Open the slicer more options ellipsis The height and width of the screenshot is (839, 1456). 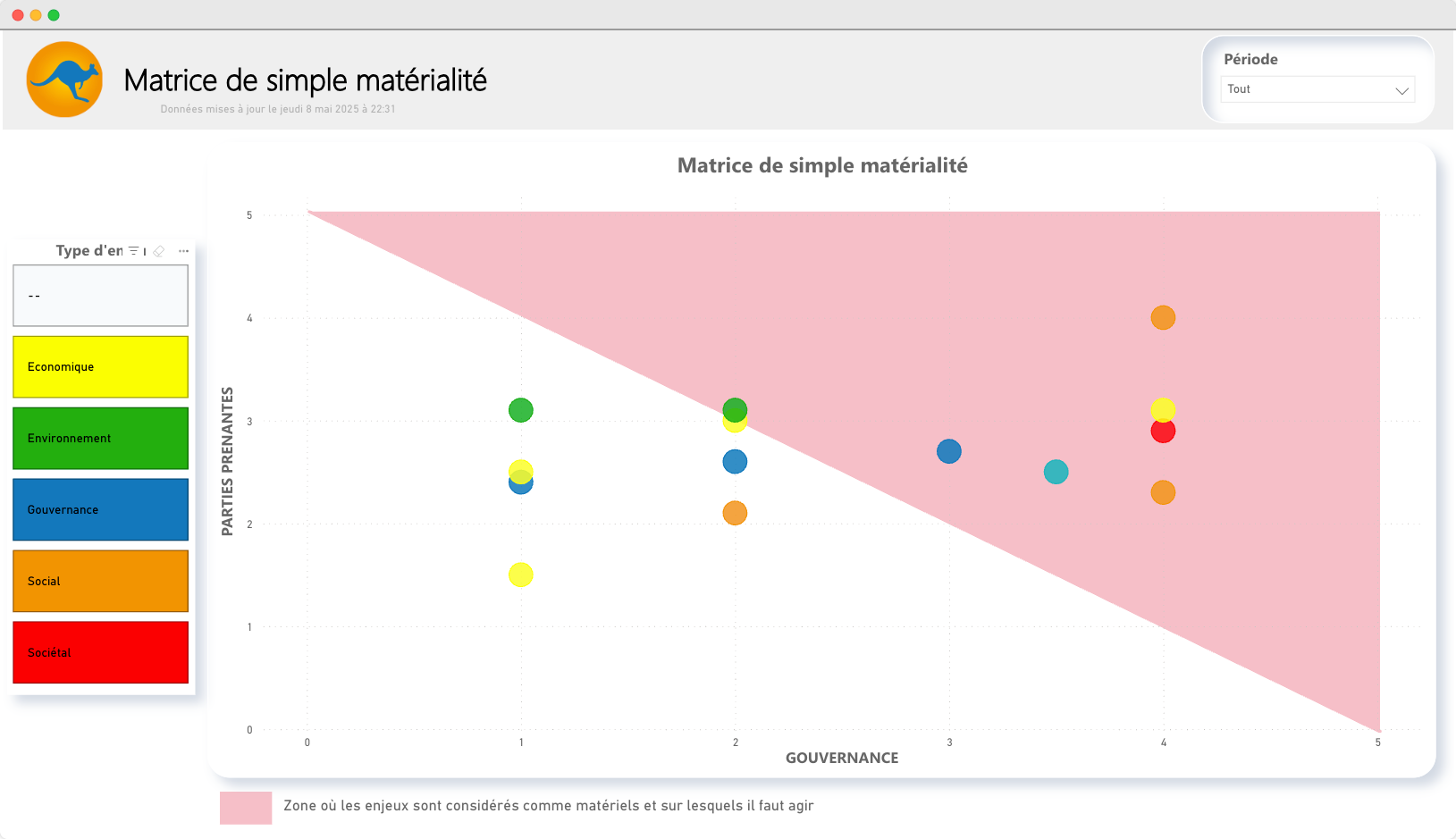(183, 251)
